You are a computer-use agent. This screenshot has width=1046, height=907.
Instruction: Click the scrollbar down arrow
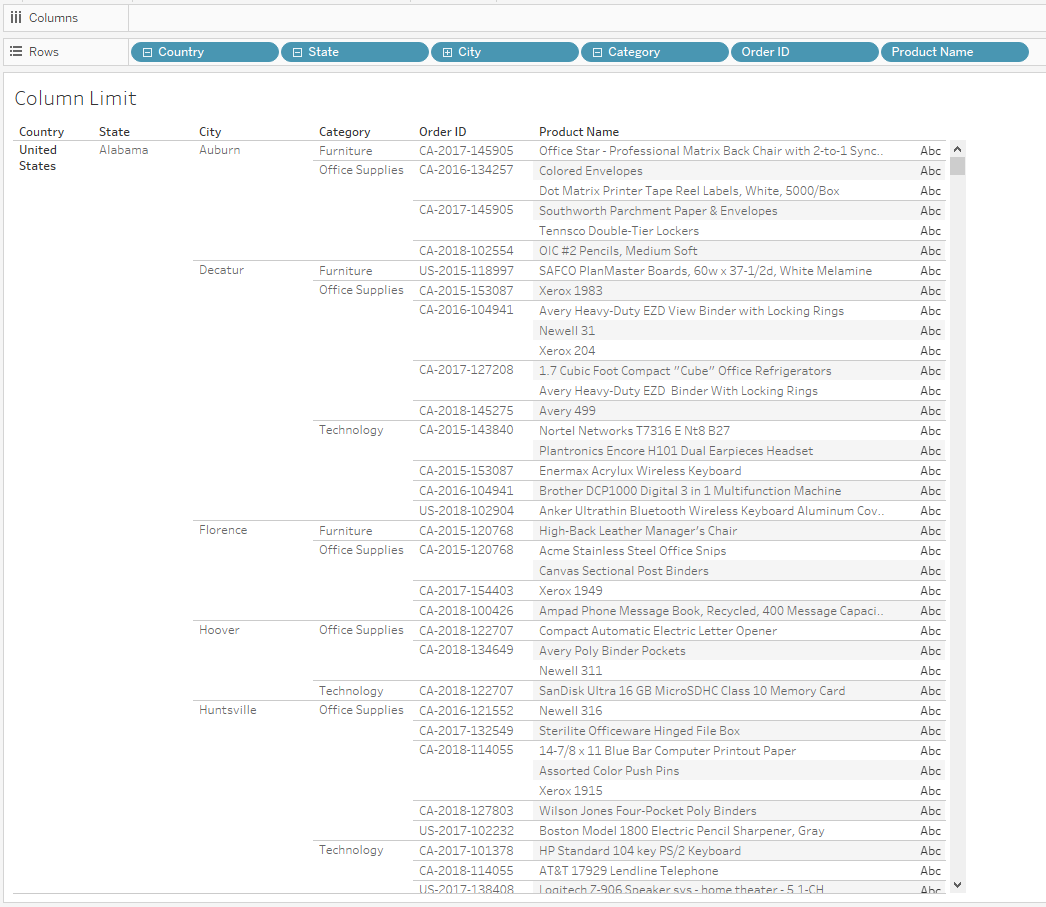click(957, 885)
